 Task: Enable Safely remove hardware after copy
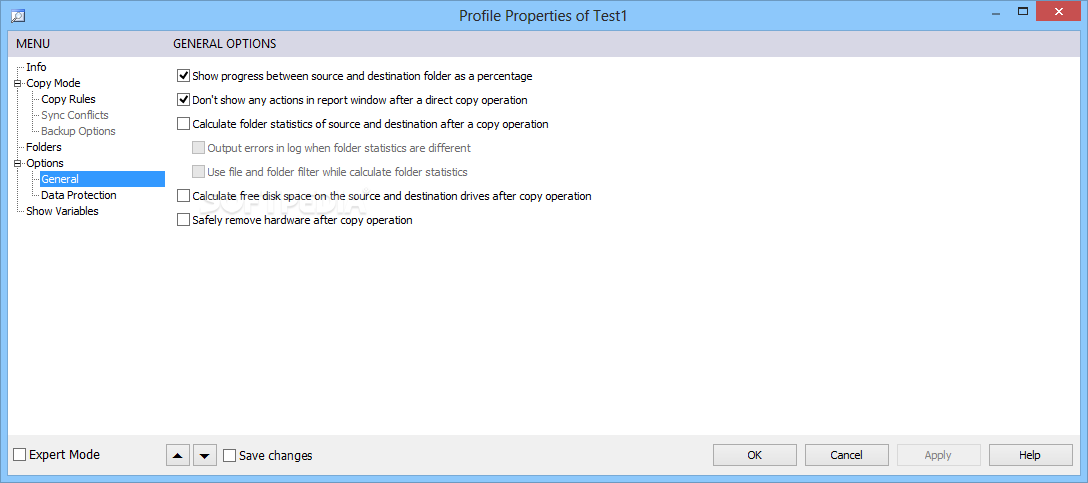click(x=183, y=220)
